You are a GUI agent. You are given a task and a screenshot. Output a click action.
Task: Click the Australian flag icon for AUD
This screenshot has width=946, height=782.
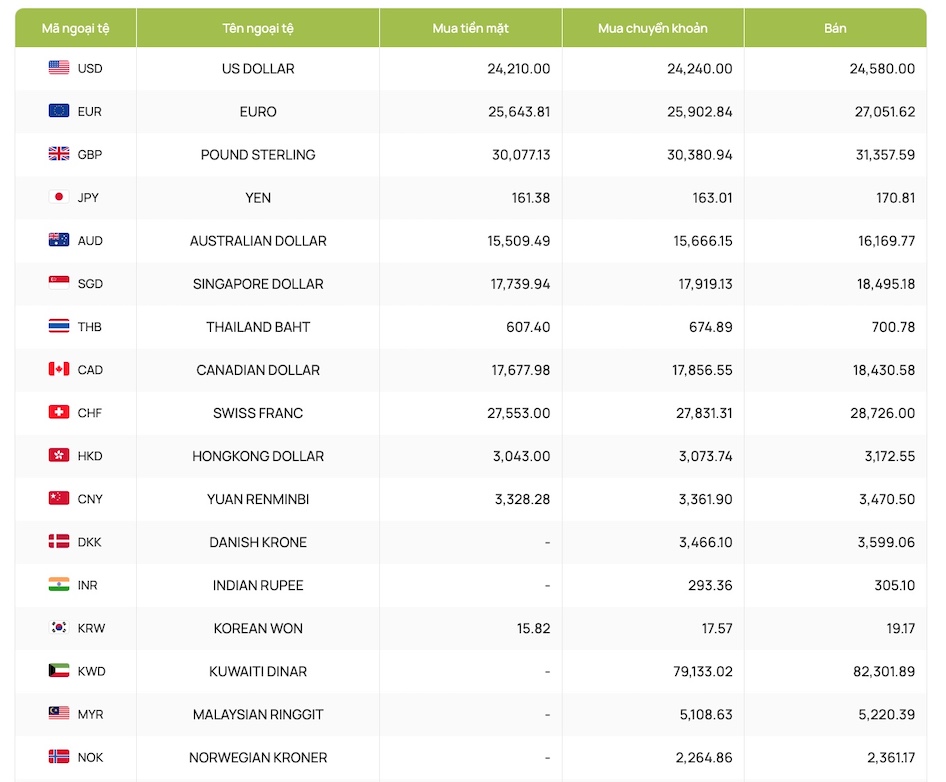pyautogui.click(x=59, y=240)
